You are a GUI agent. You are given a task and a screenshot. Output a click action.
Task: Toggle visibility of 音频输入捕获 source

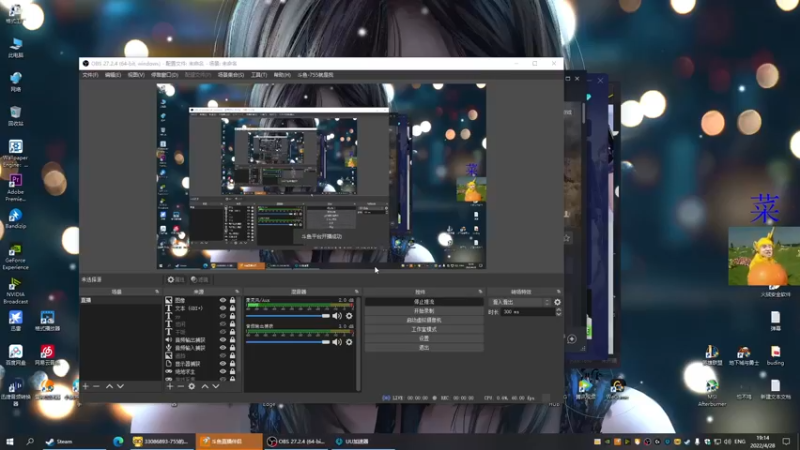tap(222, 347)
